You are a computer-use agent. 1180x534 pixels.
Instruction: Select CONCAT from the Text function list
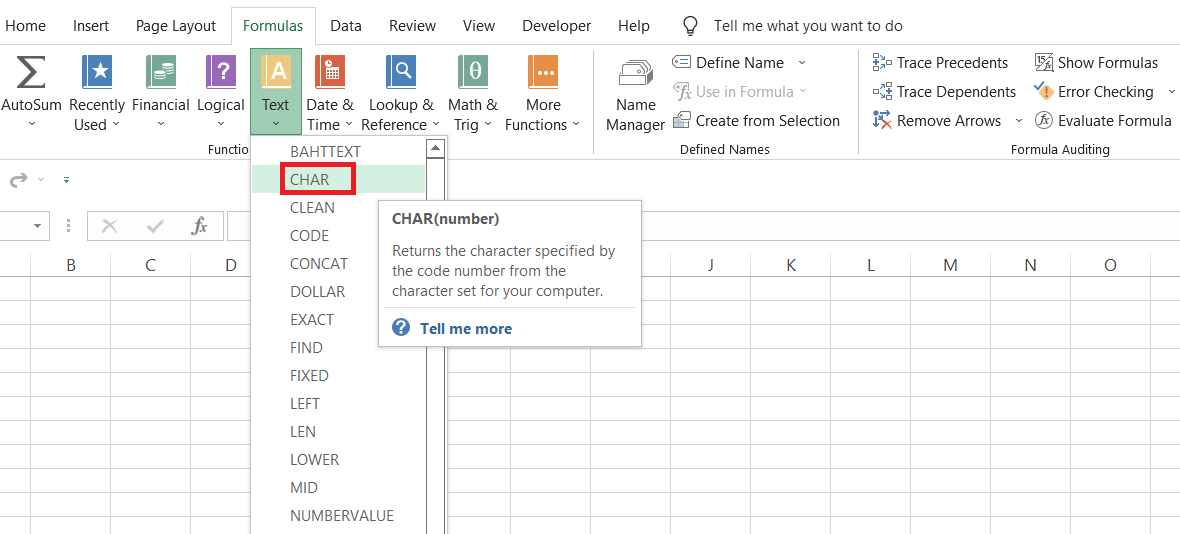tap(319, 264)
